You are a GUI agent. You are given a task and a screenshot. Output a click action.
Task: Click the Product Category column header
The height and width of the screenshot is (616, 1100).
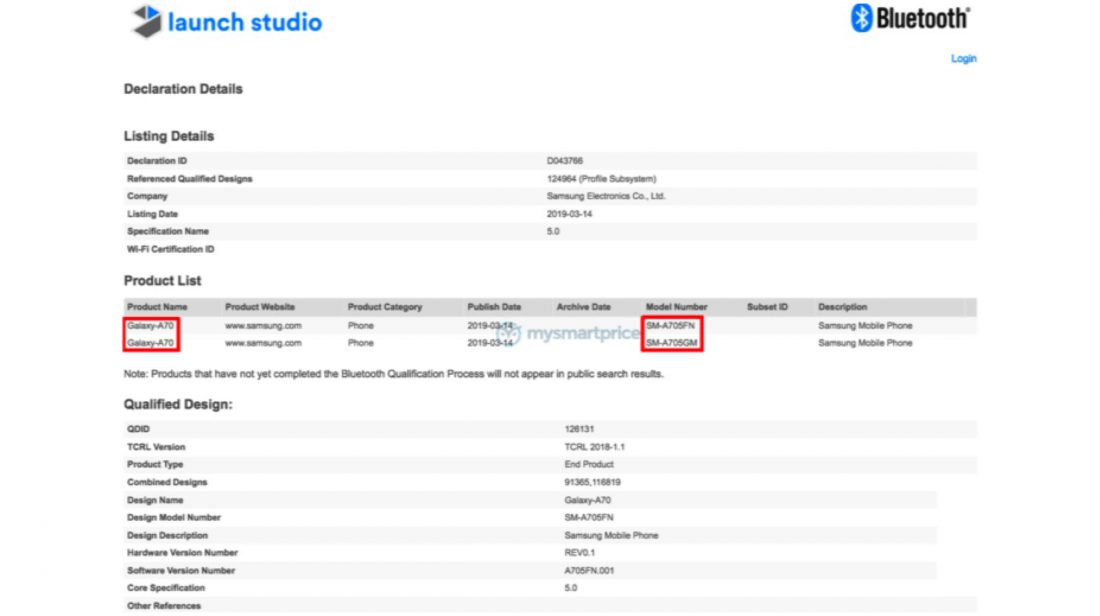click(385, 307)
